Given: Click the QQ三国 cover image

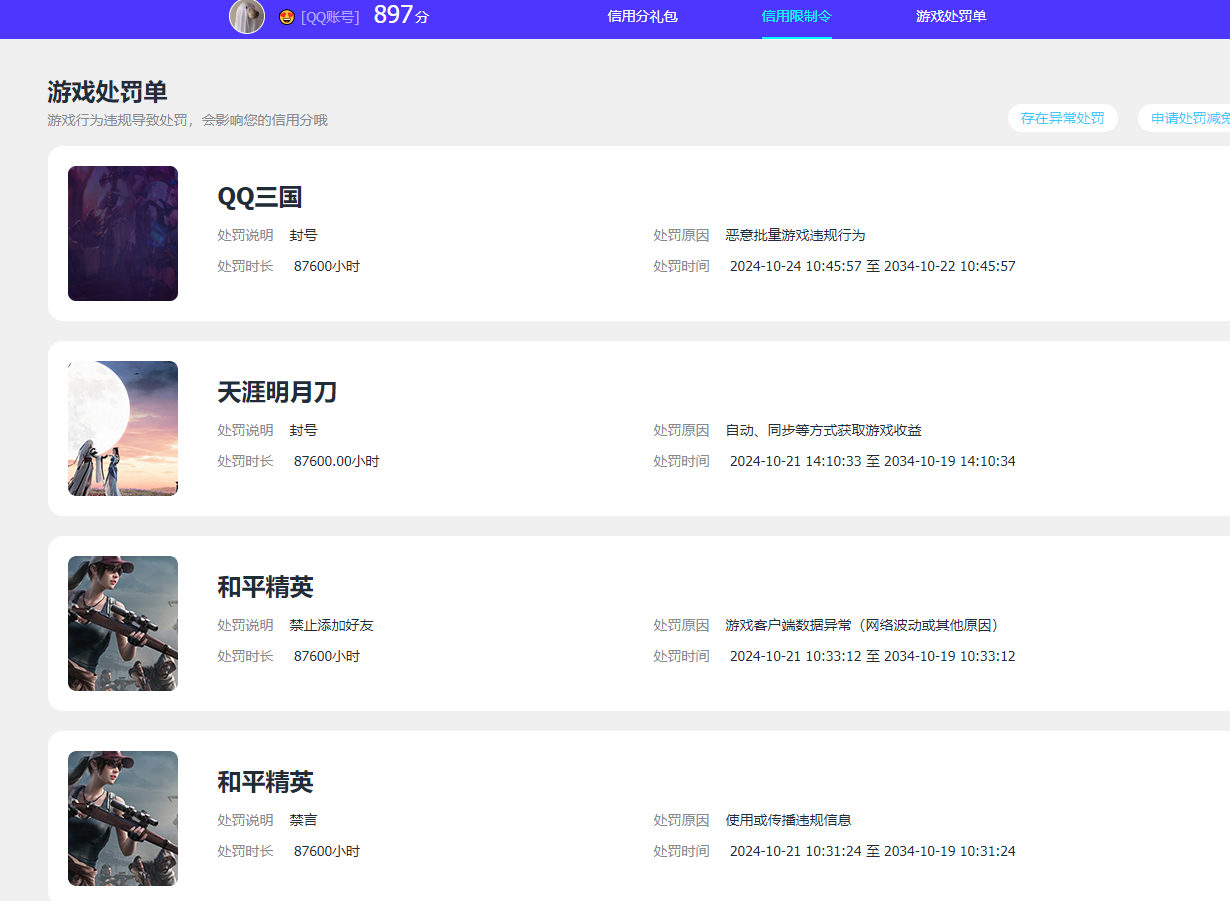Looking at the screenshot, I should (x=122, y=233).
